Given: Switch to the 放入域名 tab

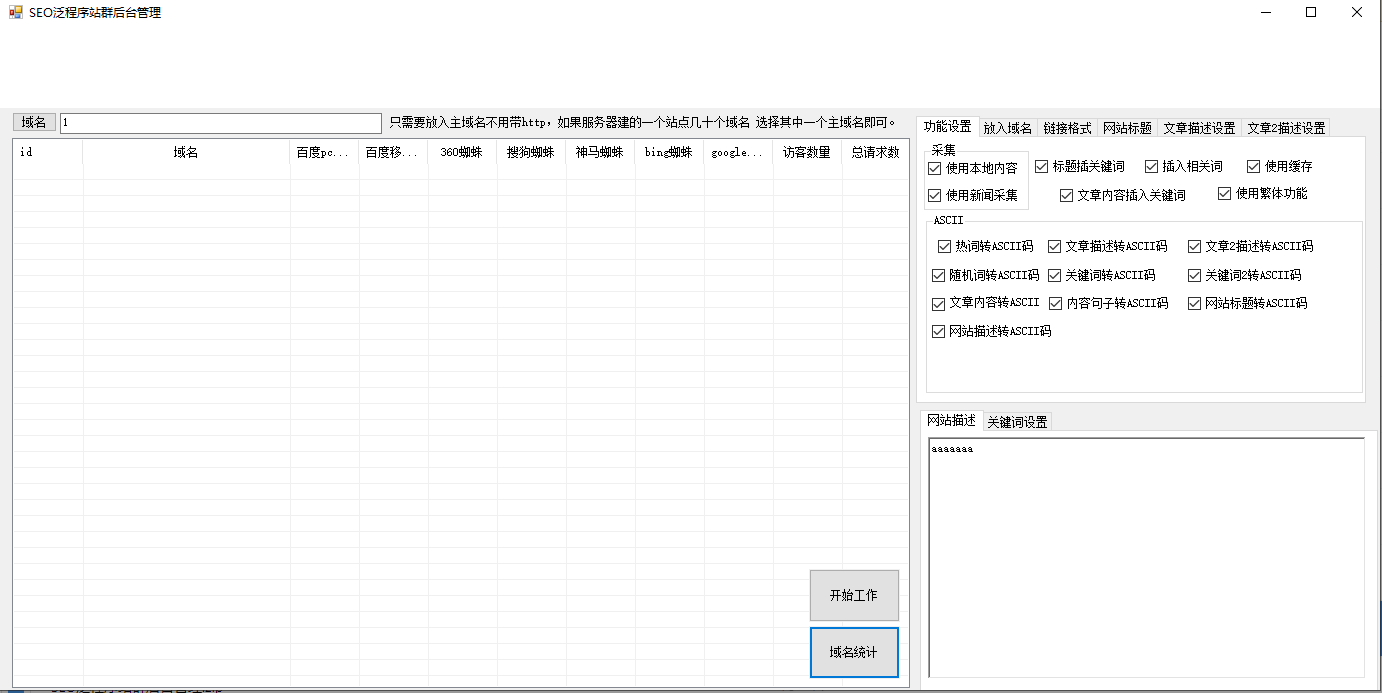Looking at the screenshot, I should point(1007,128).
